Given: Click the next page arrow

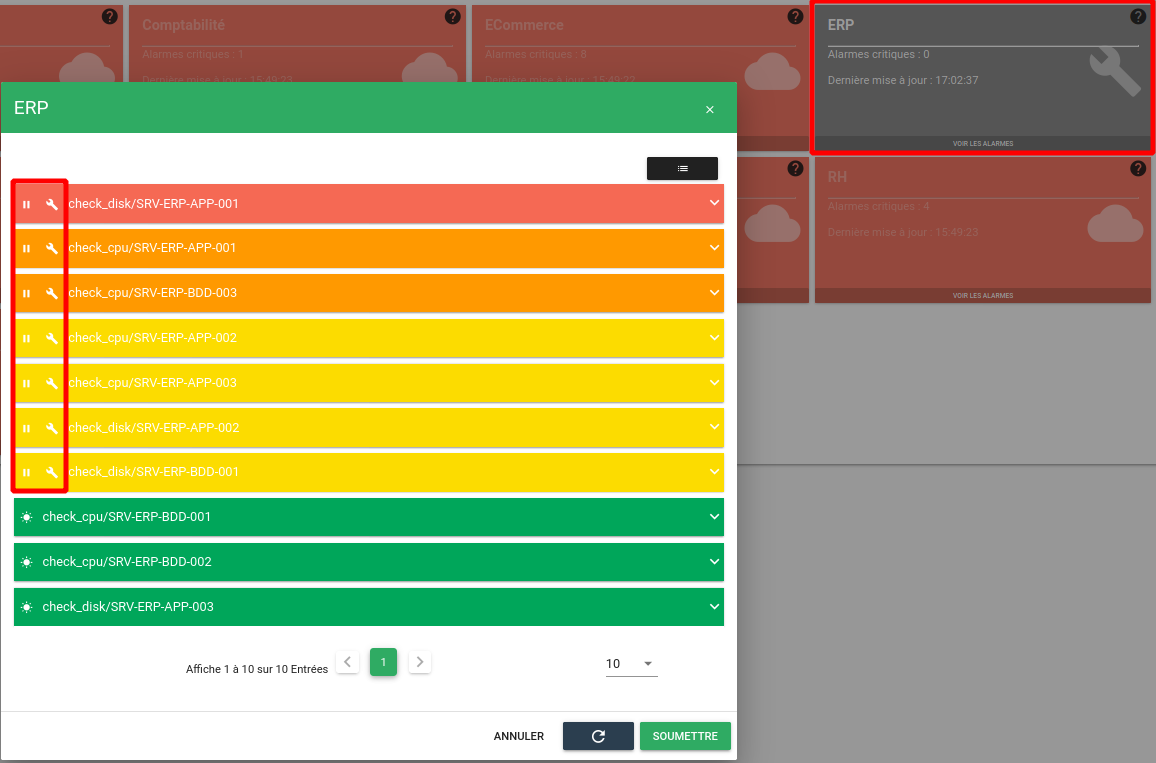Looking at the screenshot, I should (x=420, y=662).
